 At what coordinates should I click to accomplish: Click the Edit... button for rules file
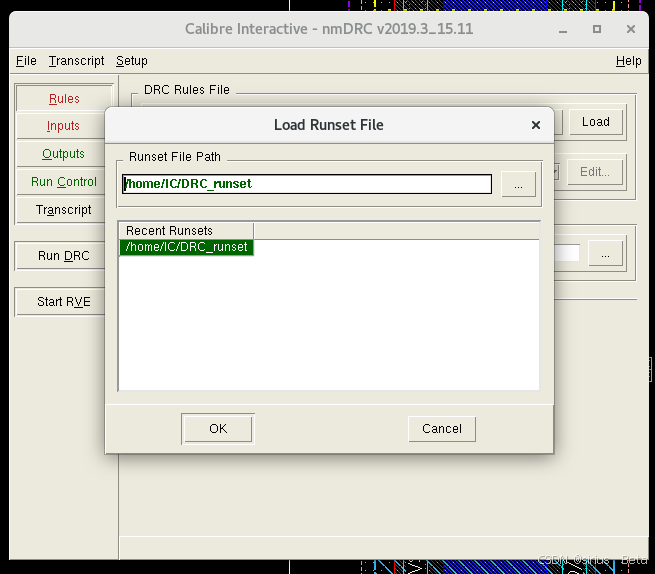point(594,172)
